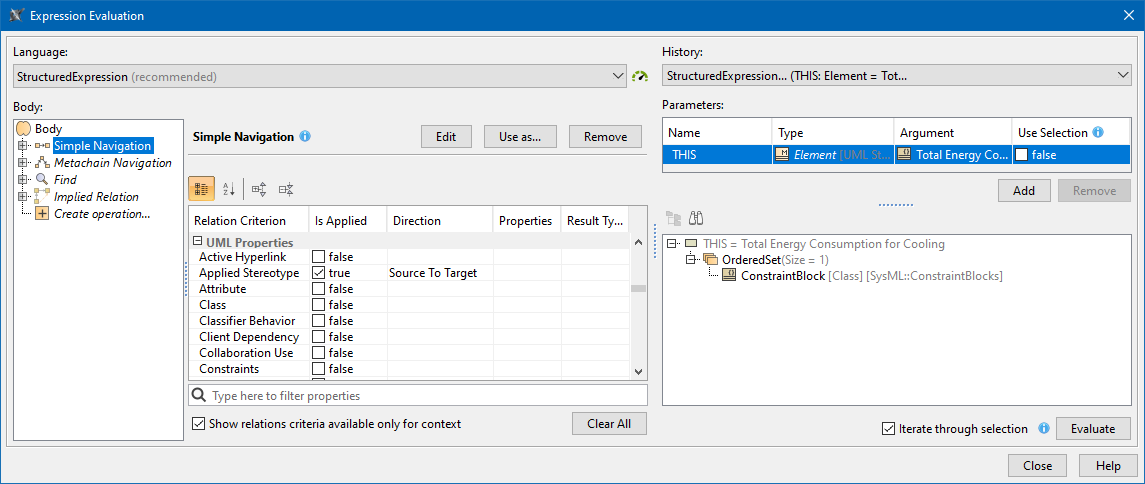Viewport: 1145px width, 484px height.
Task: Expand all property groups
Action: point(259,188)
